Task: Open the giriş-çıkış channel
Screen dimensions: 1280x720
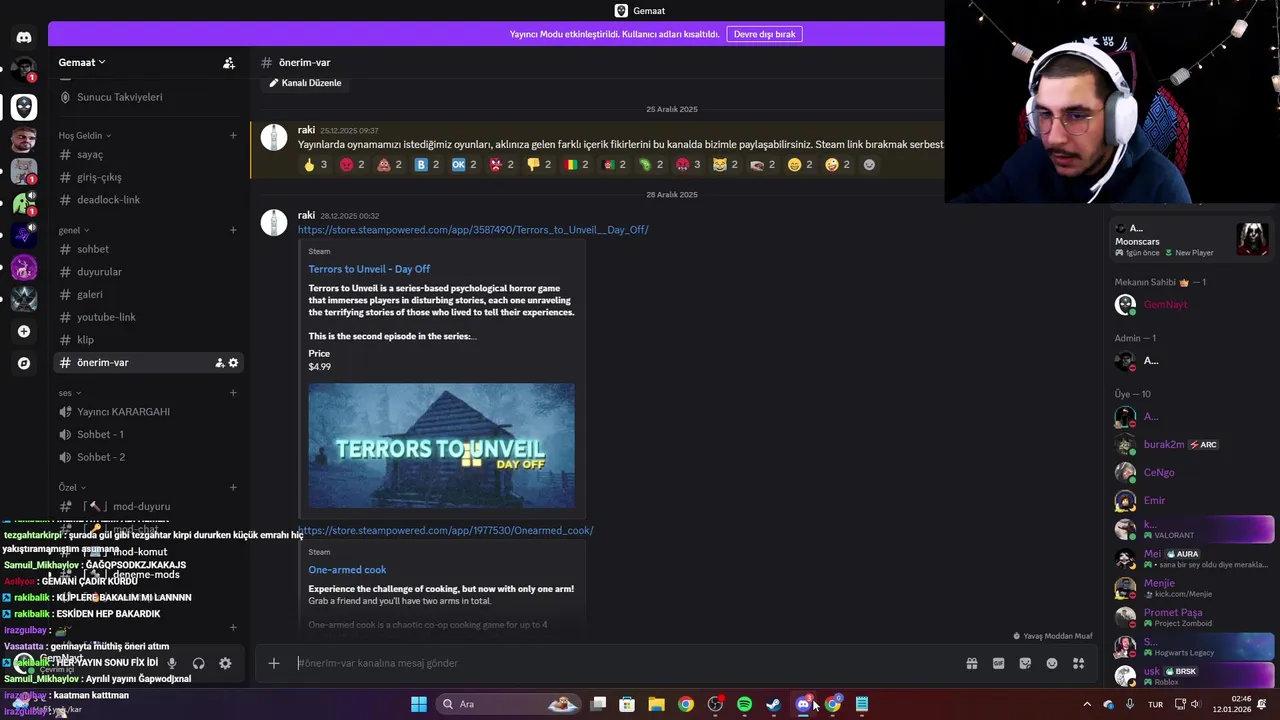Action: (x=148, y=177)
